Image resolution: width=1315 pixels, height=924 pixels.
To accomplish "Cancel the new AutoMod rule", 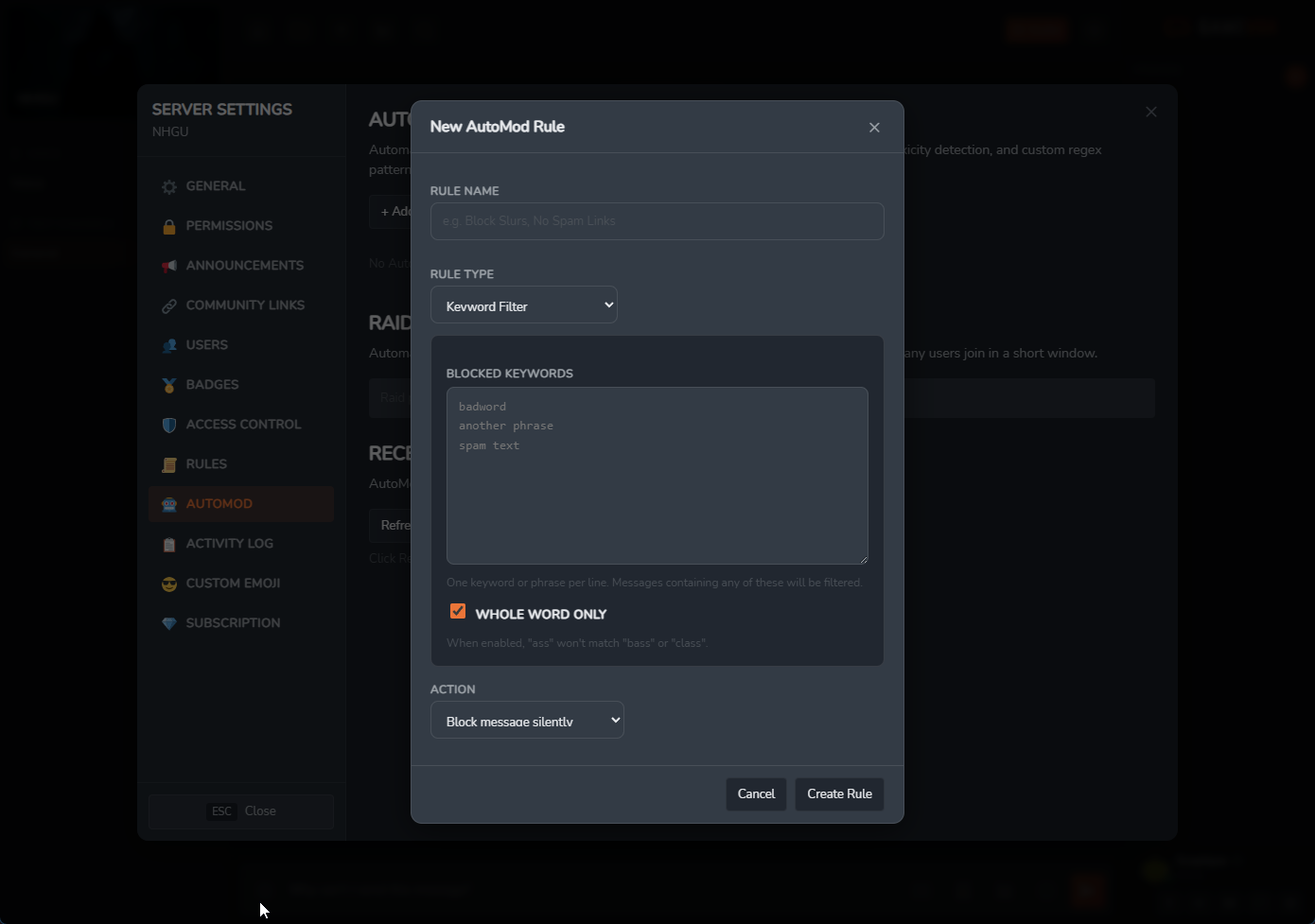I will [x=756, y=794].
